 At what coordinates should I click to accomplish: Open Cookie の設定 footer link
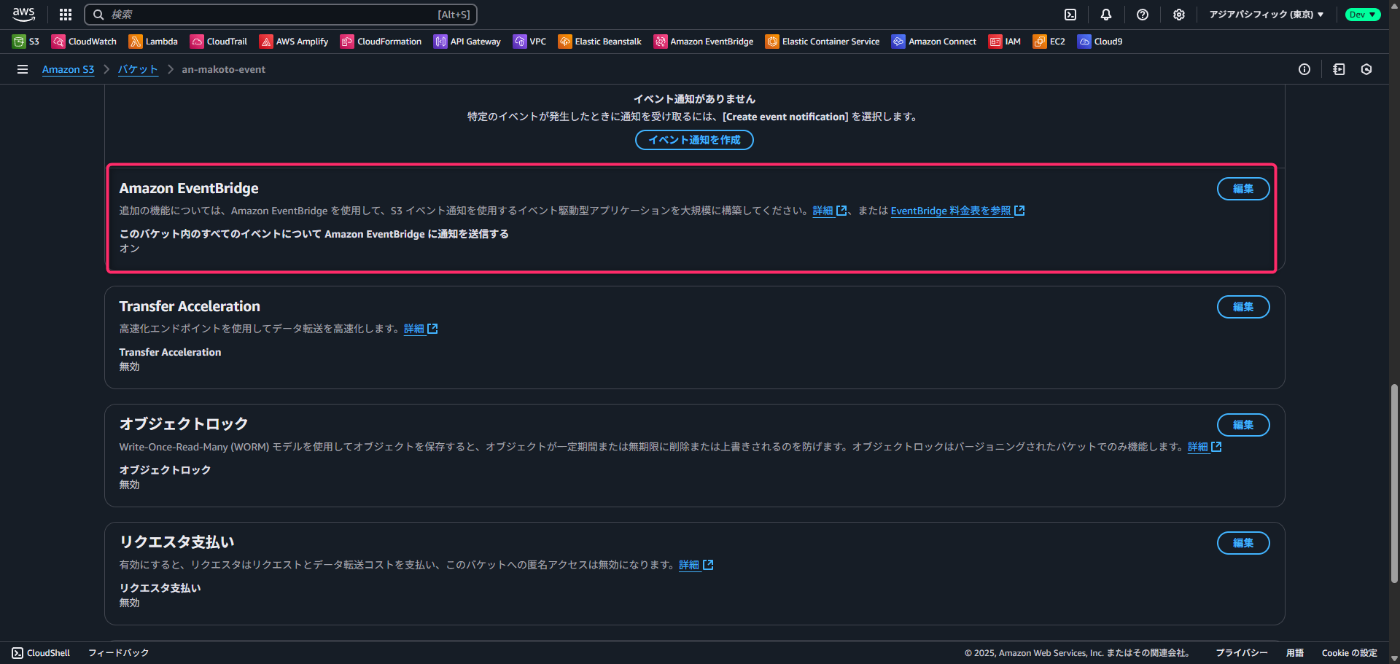click(x=1349, y=653)
